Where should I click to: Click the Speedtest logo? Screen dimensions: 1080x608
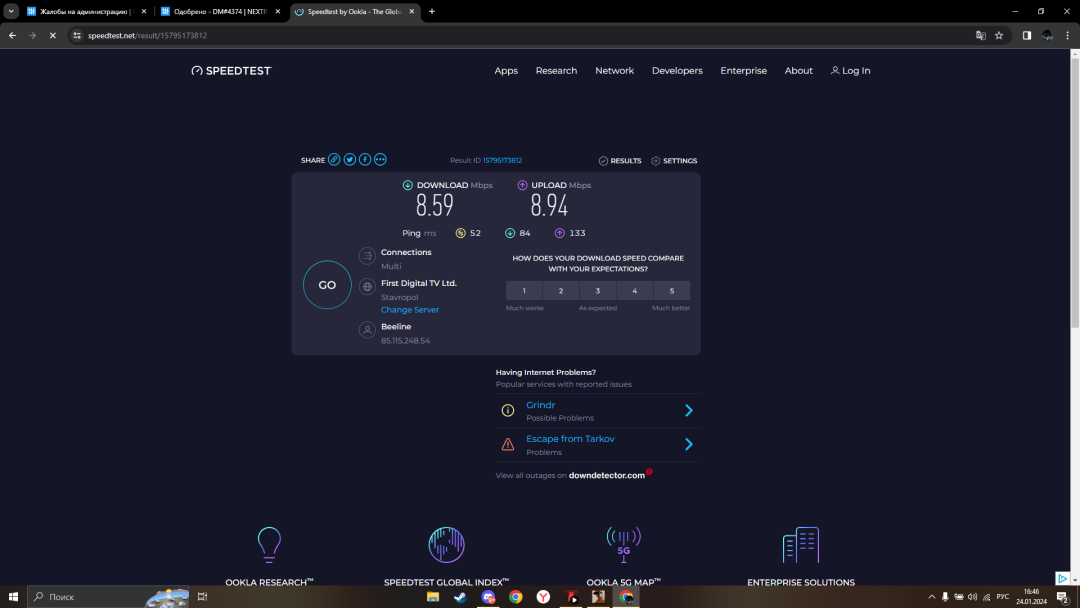click(231, 71)
